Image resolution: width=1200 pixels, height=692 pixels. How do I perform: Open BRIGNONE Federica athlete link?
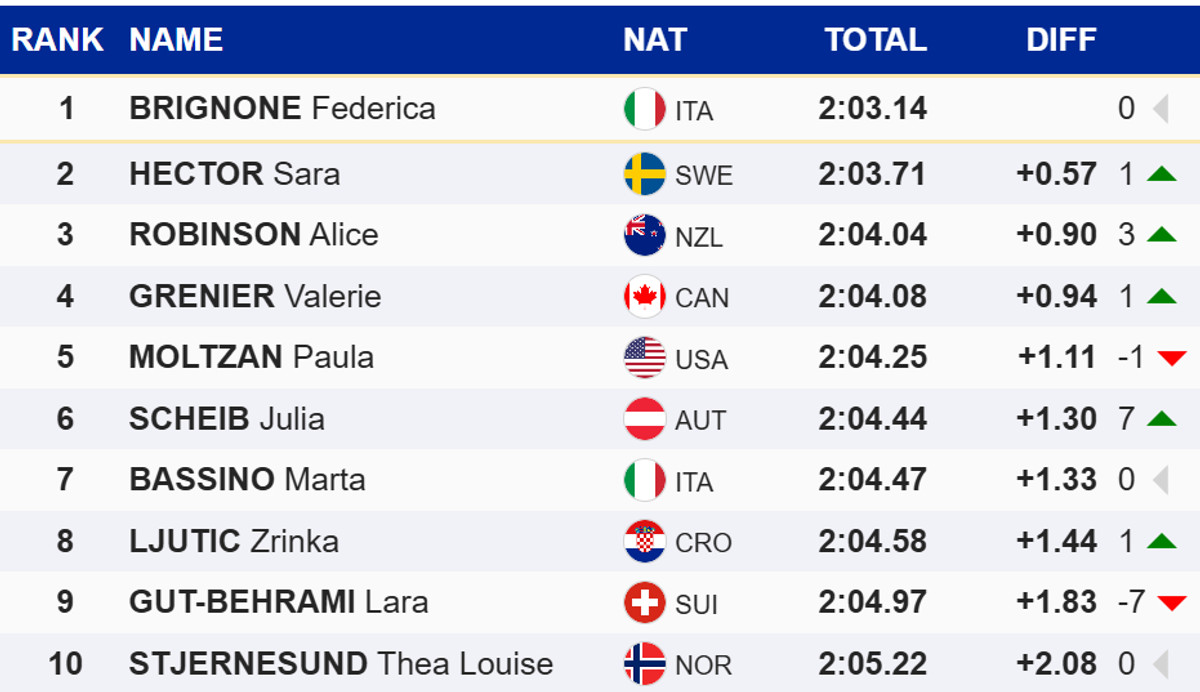282,108
